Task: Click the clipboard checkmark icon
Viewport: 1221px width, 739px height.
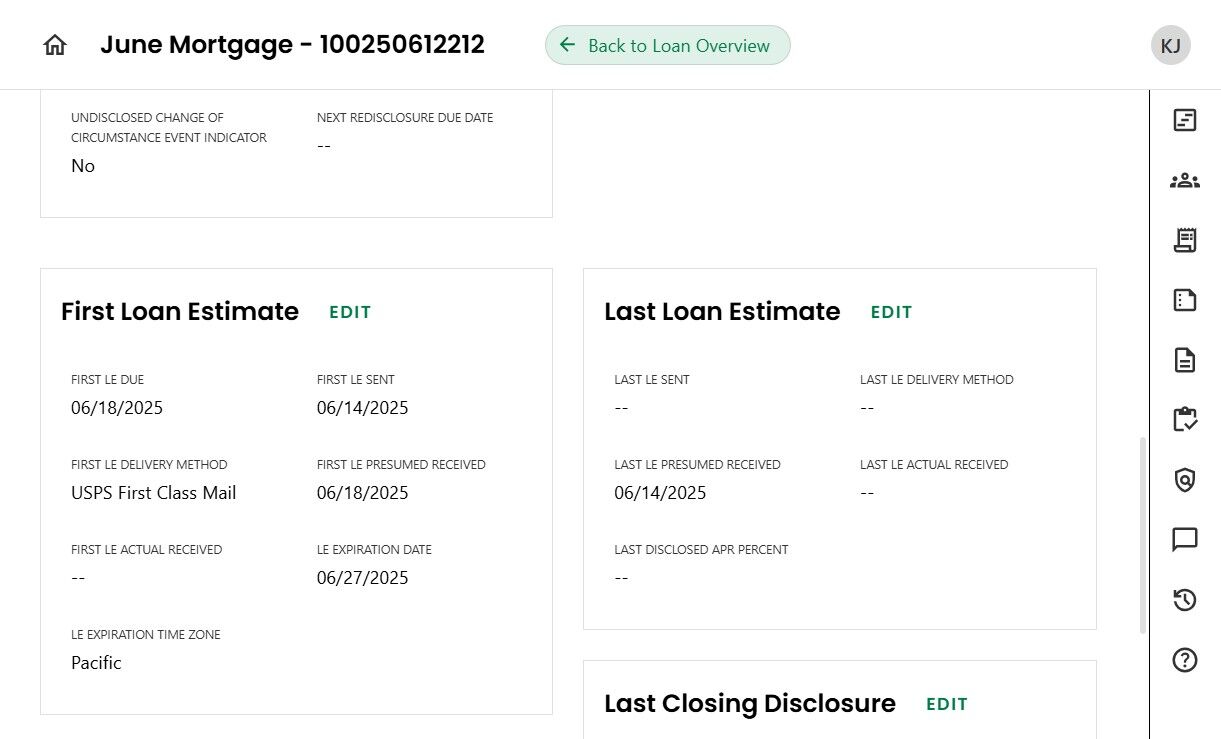Action: [x=1184, y=420]
